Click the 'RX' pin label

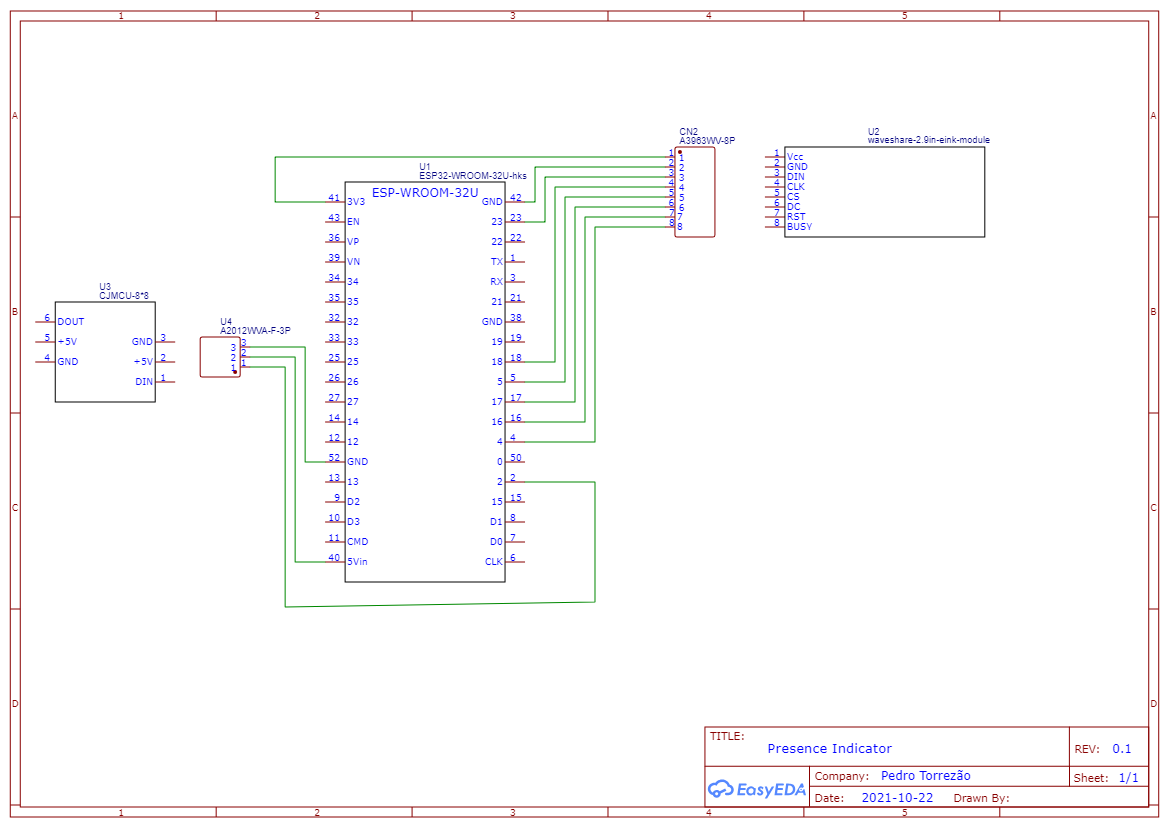click(497, 282)
